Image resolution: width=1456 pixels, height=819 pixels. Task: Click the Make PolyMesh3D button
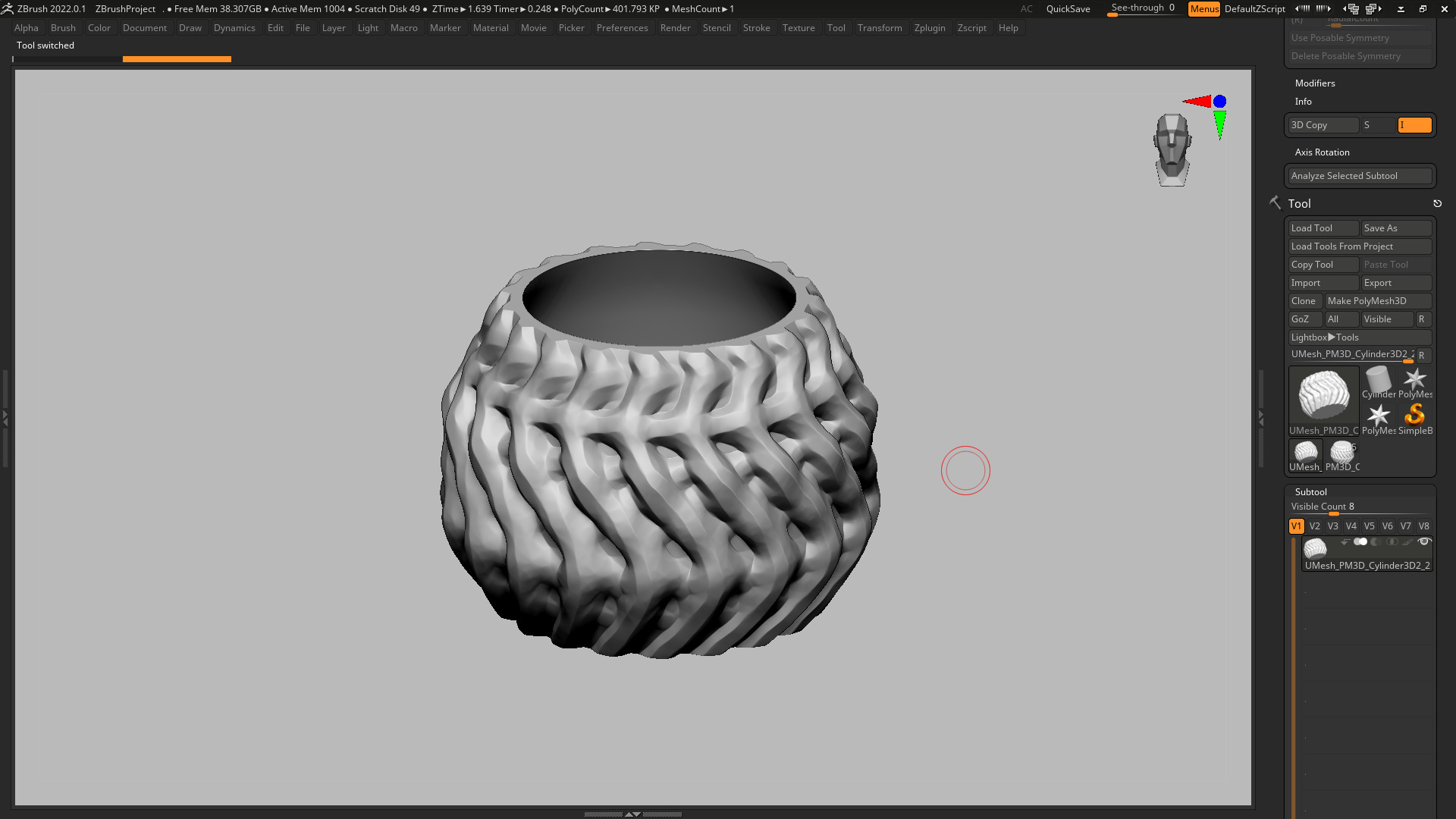pos(1379,301)
